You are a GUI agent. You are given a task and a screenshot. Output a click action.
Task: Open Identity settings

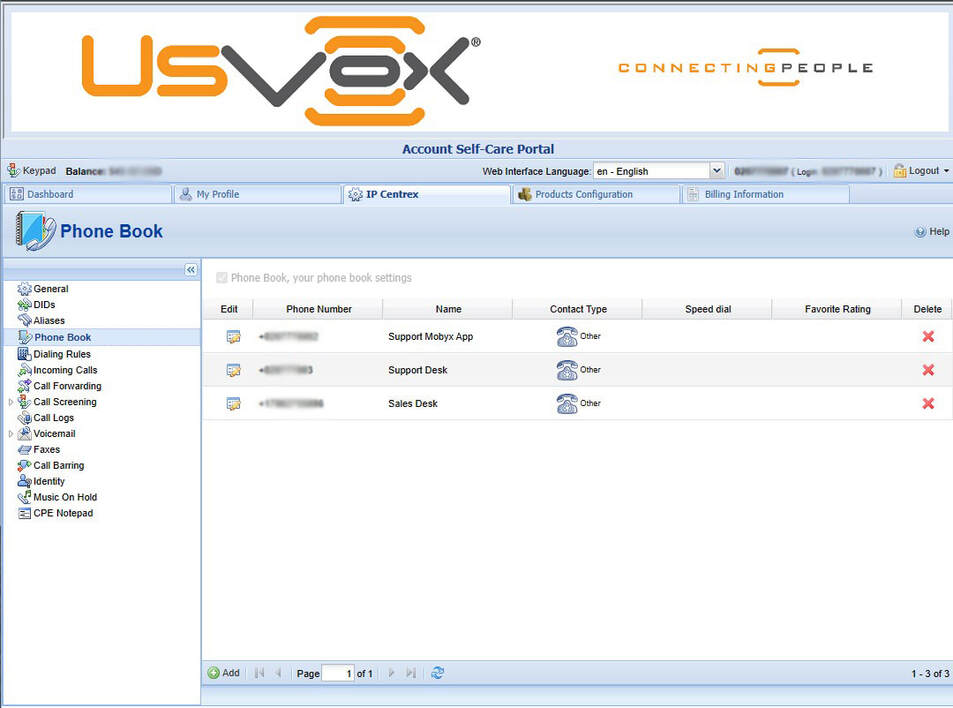click(49, 481)
